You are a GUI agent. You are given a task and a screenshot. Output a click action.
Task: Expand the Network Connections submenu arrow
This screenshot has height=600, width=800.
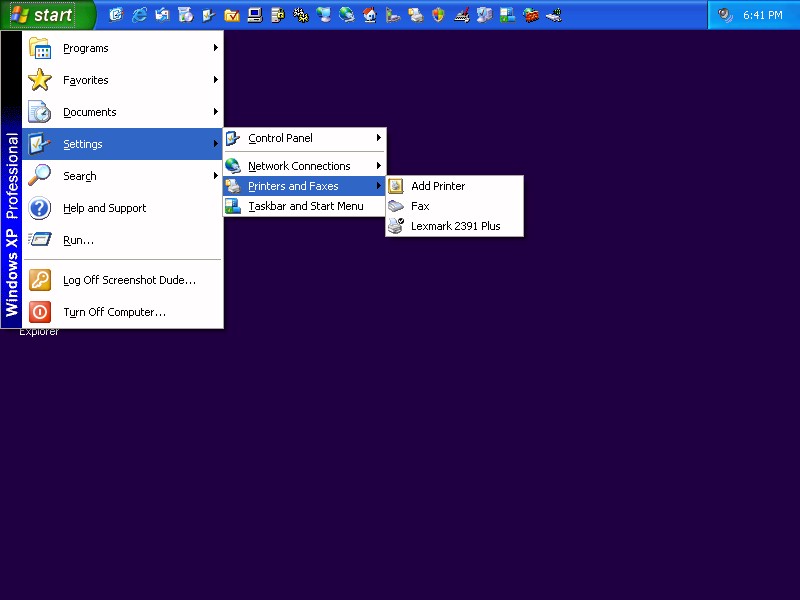click(x=378, y=166)
